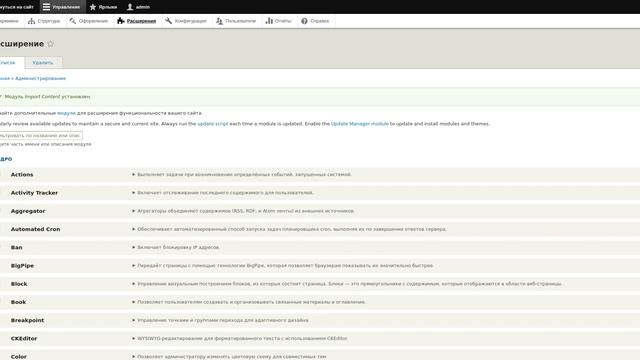Expand the Actions module description

[242, 174]
